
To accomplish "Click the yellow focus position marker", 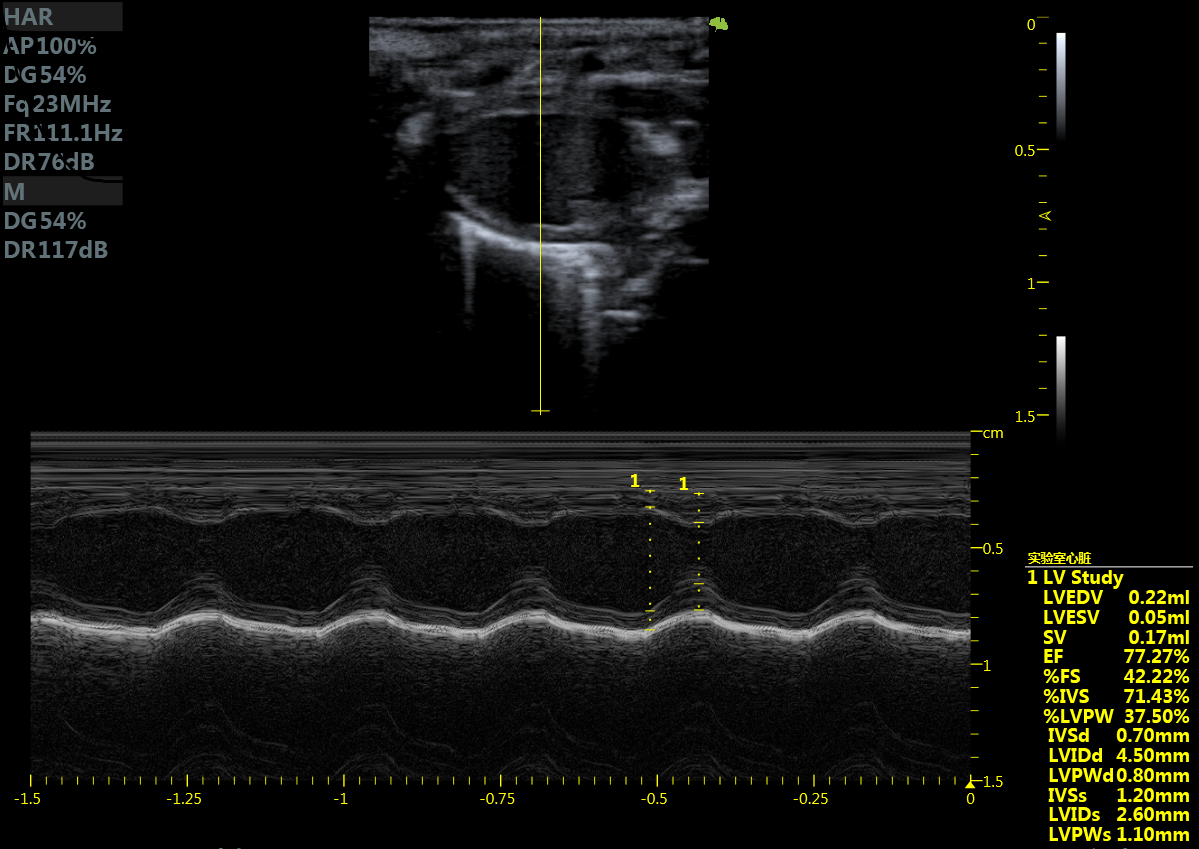I will coord(1046,215).
